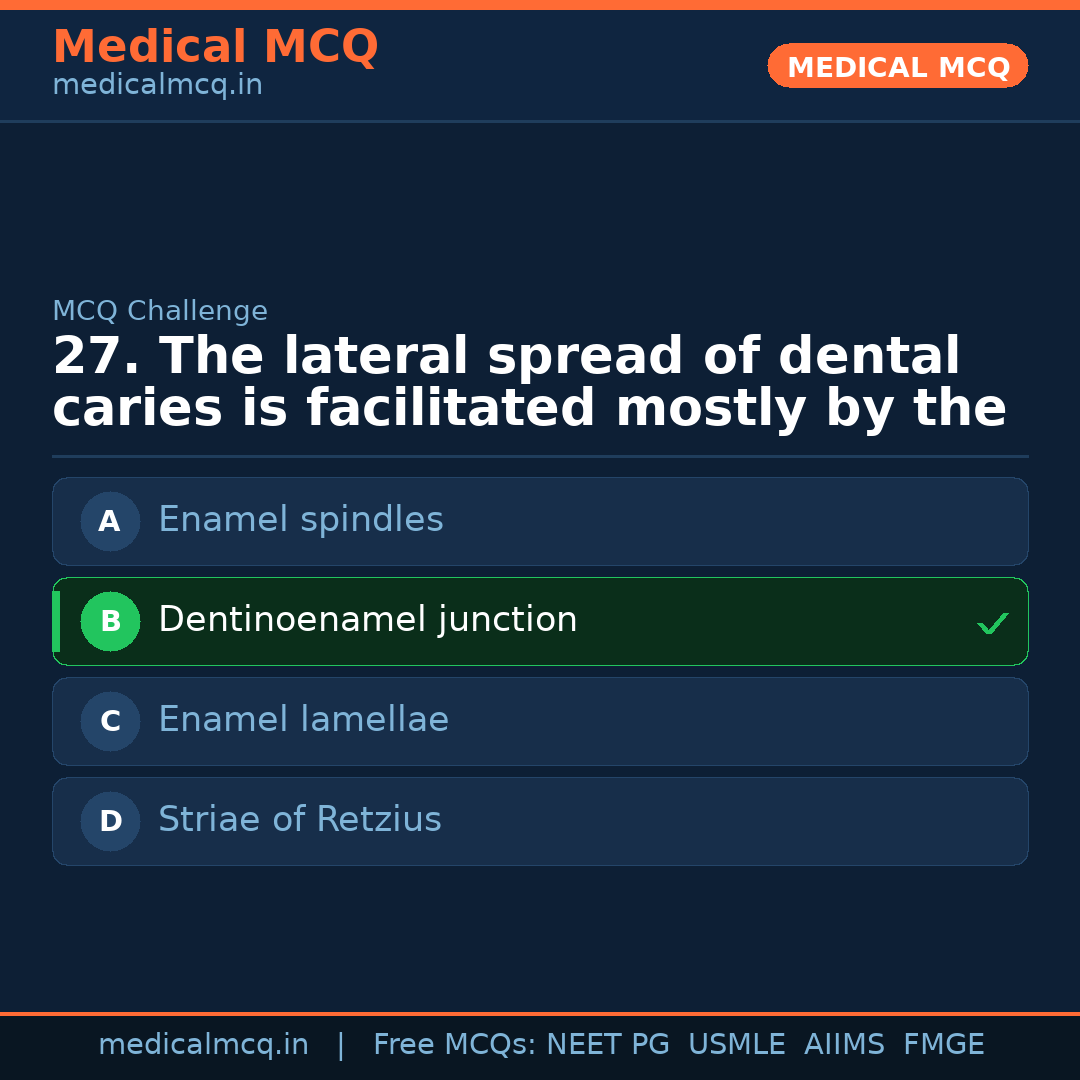
Task: Click the D letter circle
Action: pos(110,821)
